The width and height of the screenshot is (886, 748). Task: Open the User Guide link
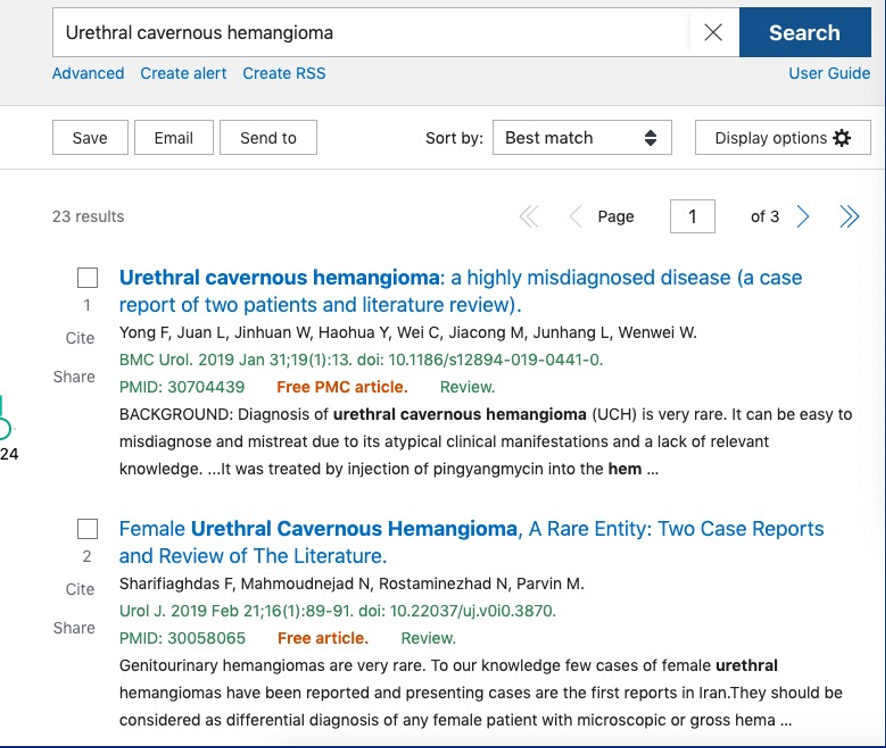[x=829, y=73]
